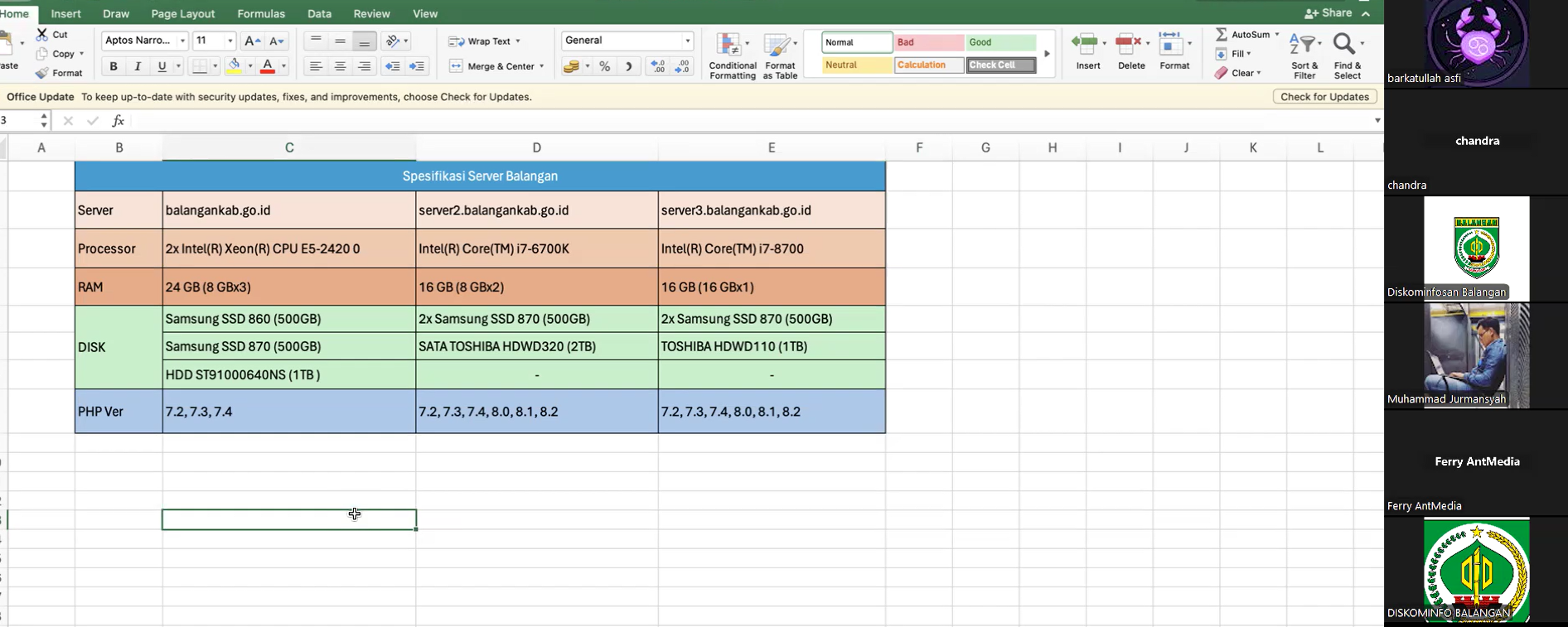Apply the Neutral cell style
1568x627 pixels.
(857, 65)
